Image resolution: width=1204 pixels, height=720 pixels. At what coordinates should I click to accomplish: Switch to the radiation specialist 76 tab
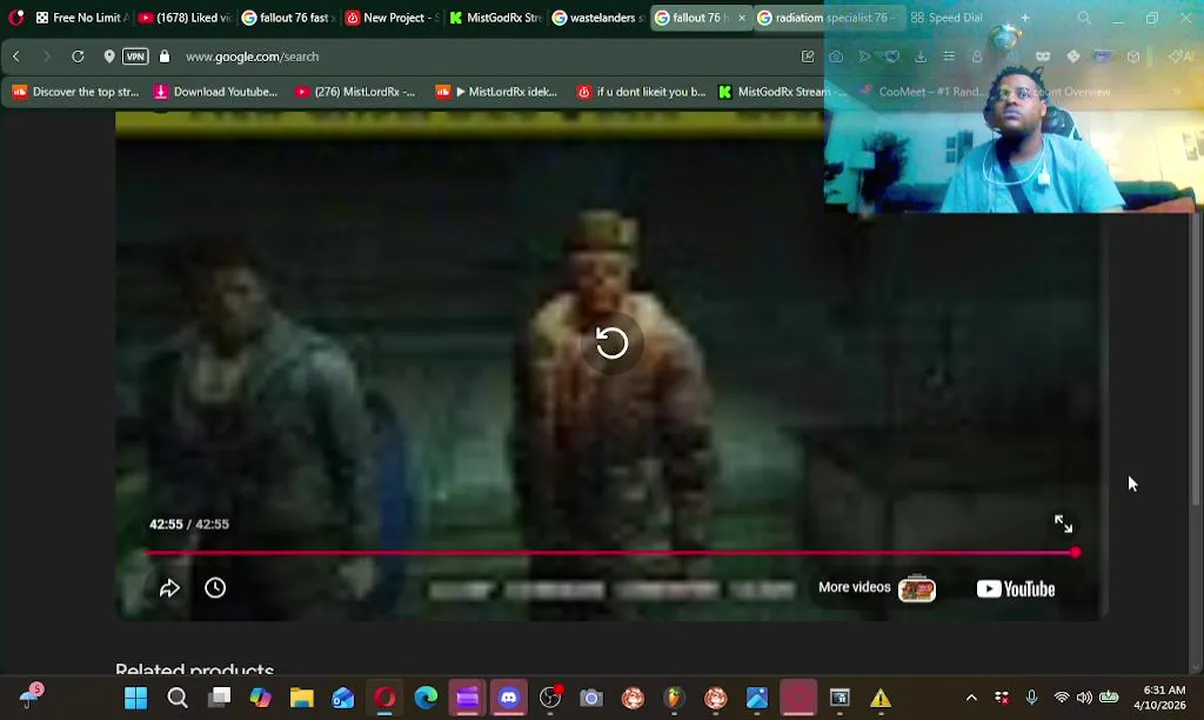pyautogui.click(x=828, y=18)
